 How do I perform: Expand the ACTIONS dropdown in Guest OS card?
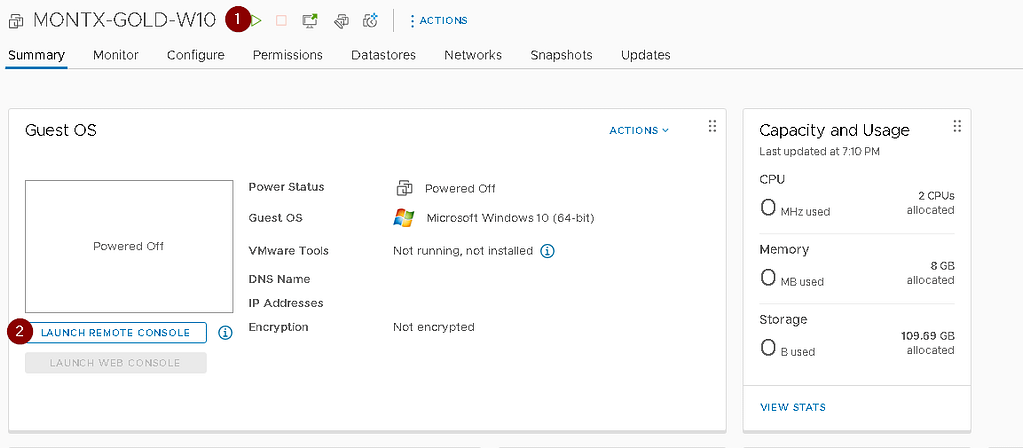point(639,130)
